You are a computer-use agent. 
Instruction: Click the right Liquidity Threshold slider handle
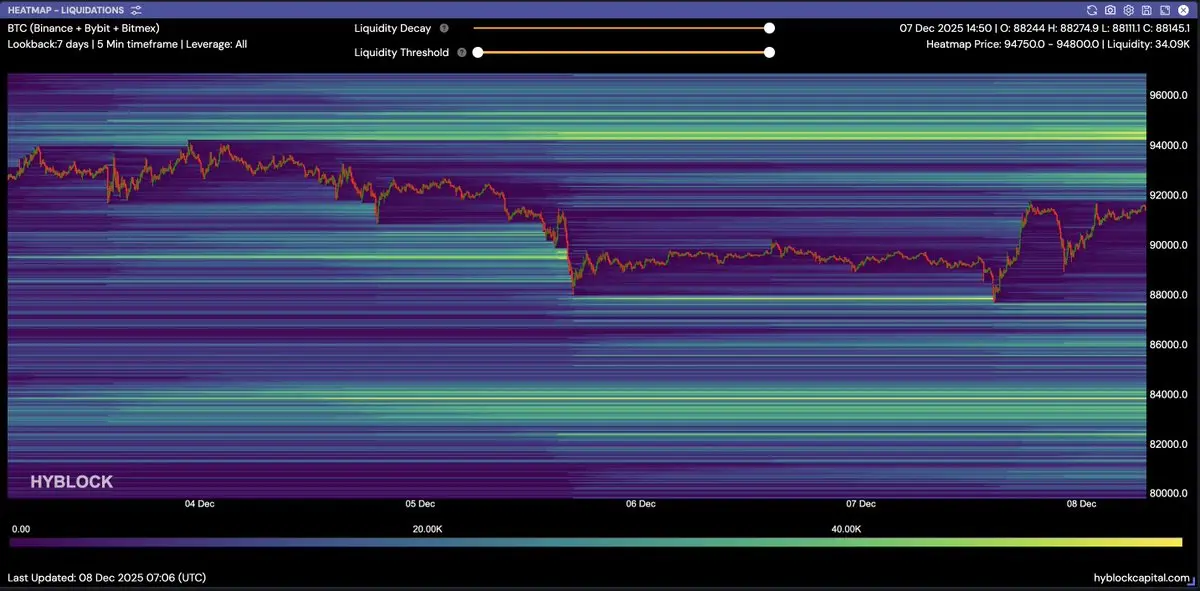[769, 53]
